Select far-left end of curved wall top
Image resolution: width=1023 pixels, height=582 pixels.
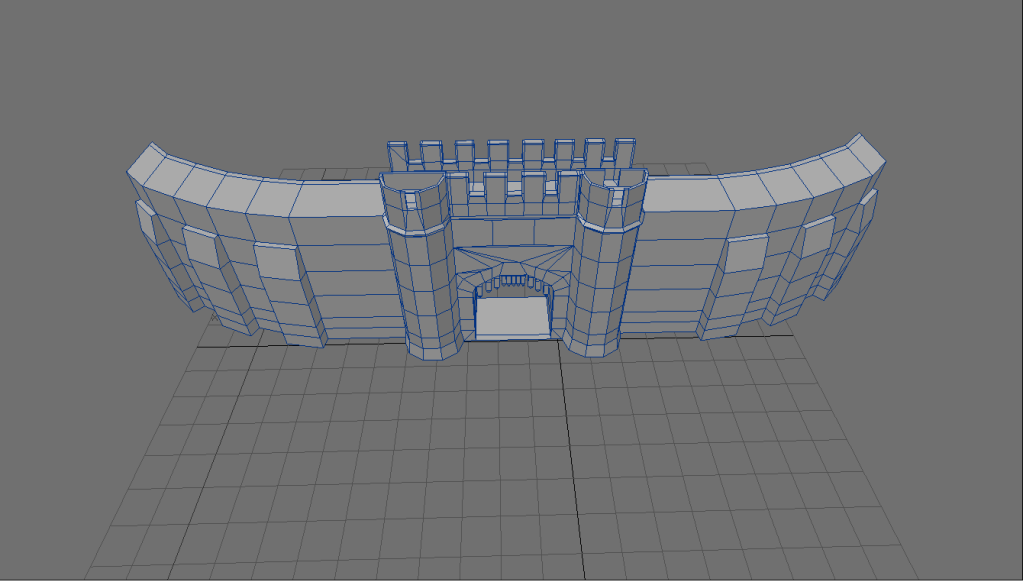(x=150, y=162)
